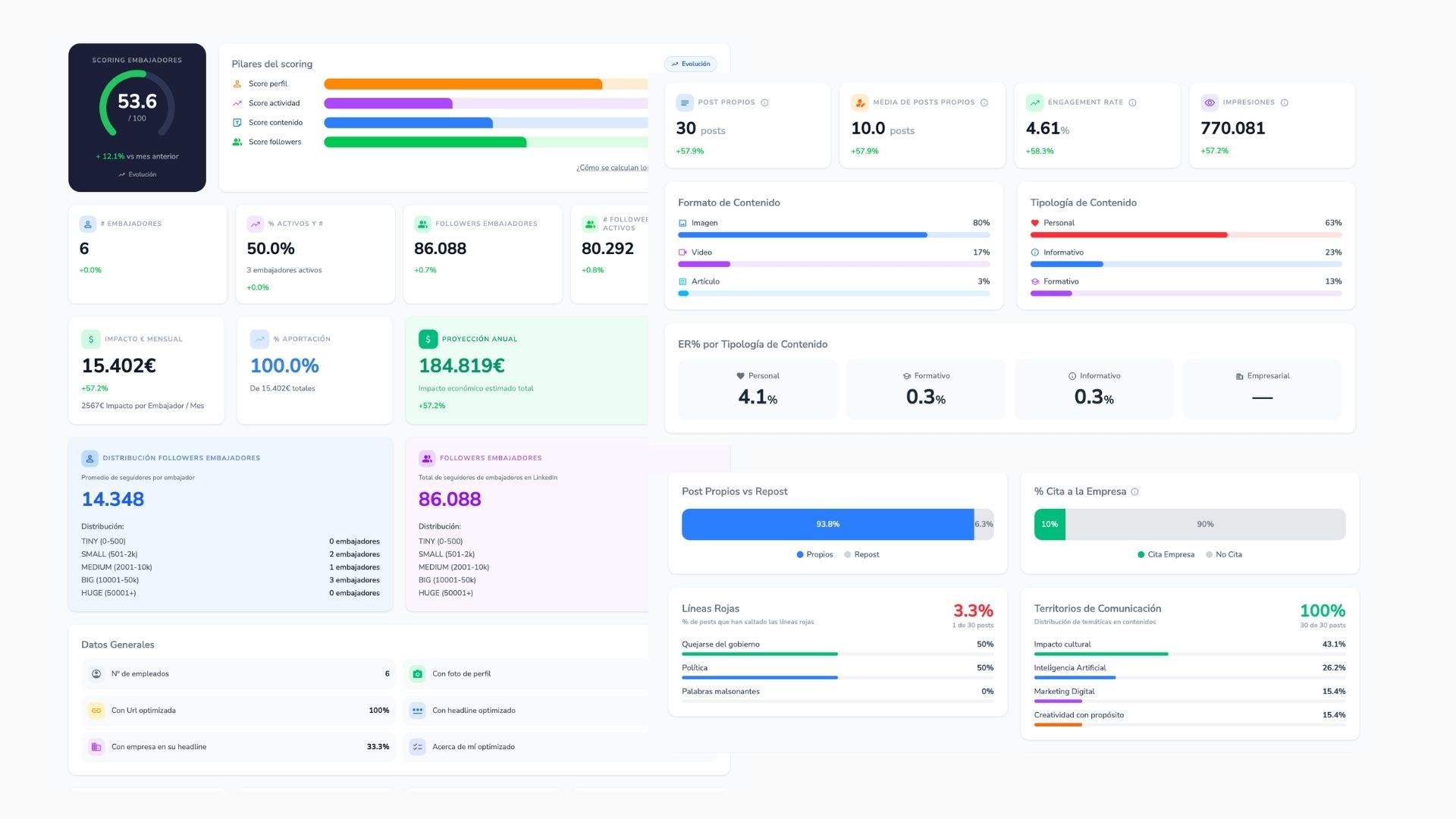
Task: Click the Engagement Rate trend icon
Action: (x=1034, y=102)
